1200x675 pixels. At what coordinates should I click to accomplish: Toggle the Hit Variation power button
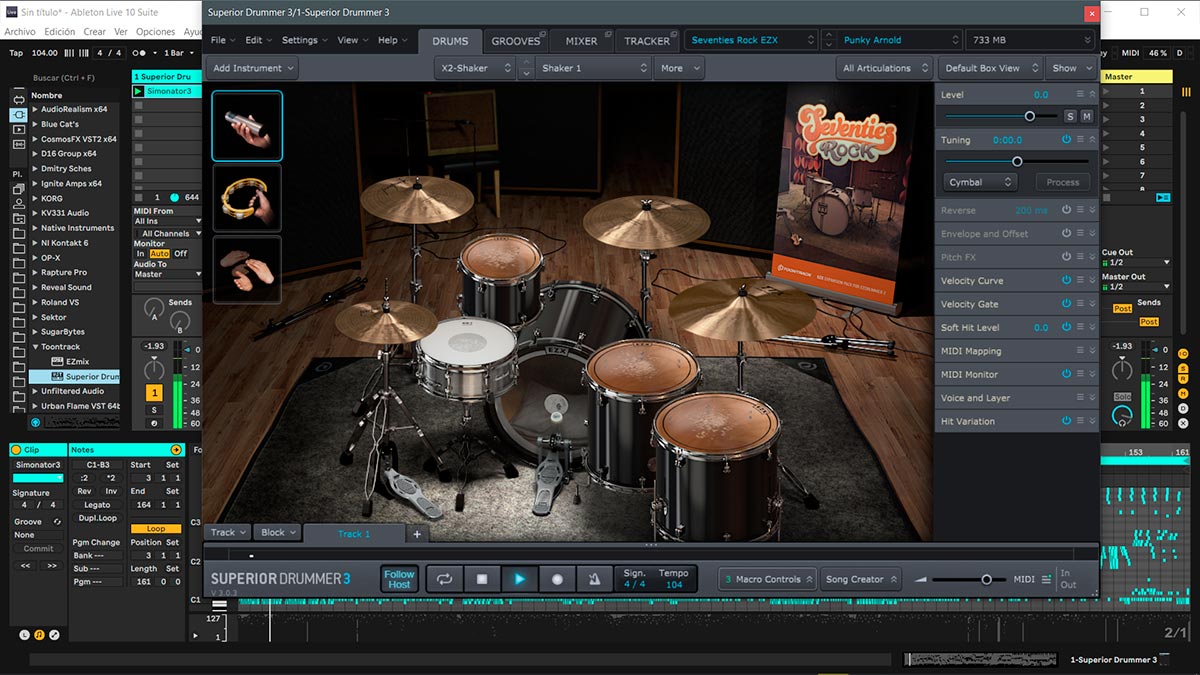(1066, 421)
